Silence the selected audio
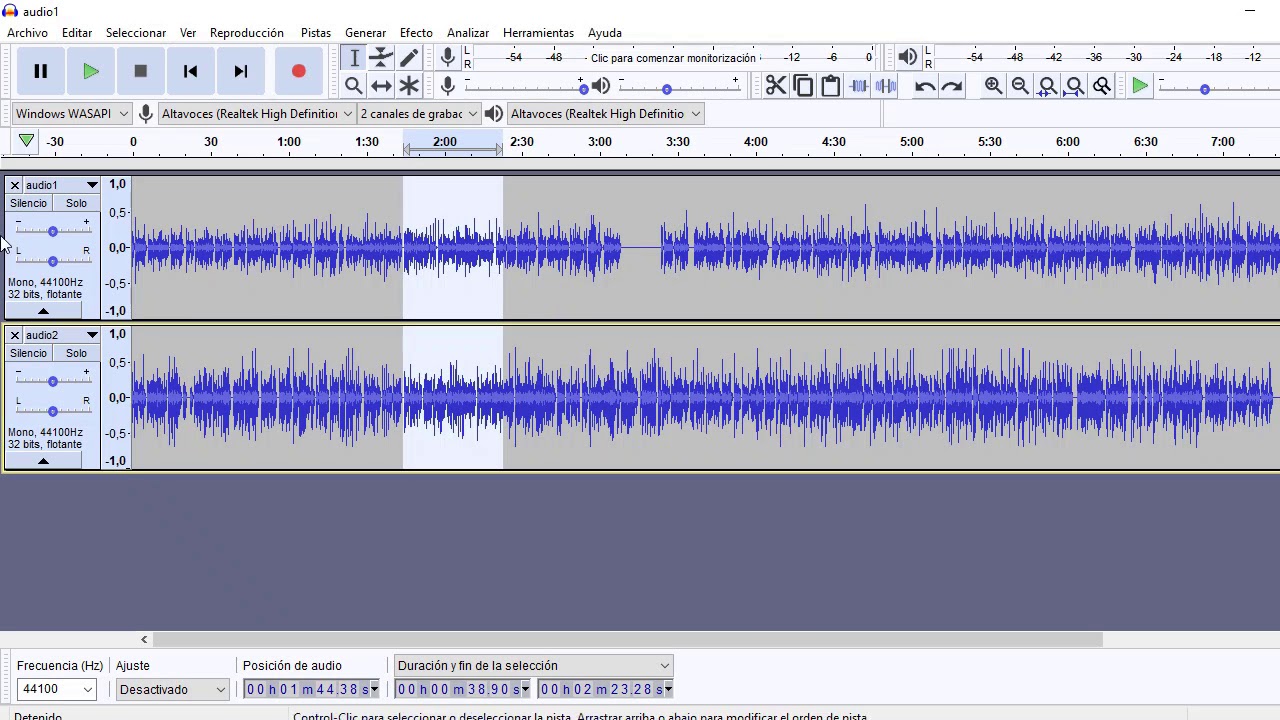This screenshot has height=720, width=1280. pyautogui.click(x=885, y=86)
